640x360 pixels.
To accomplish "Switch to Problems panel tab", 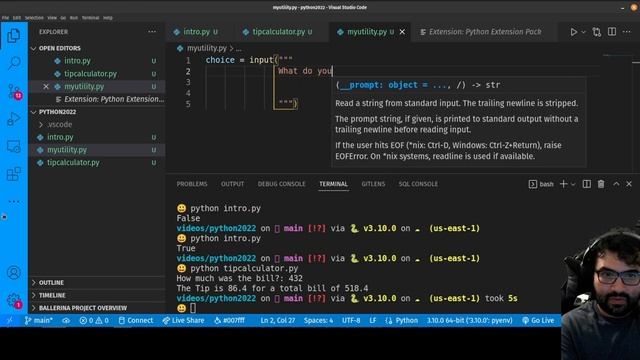I will coord(192,184).
